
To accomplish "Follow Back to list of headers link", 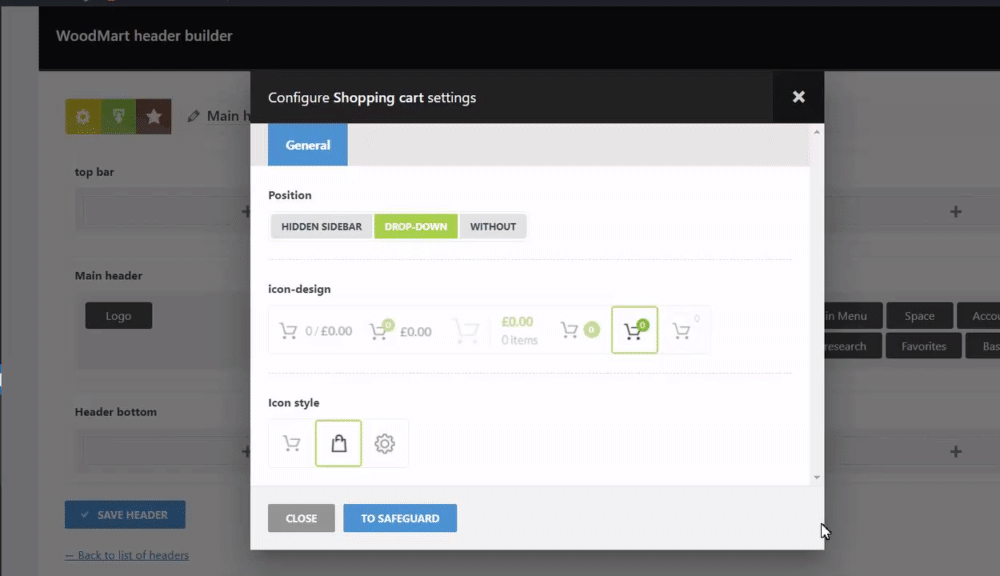I will (x=127, y=555).
